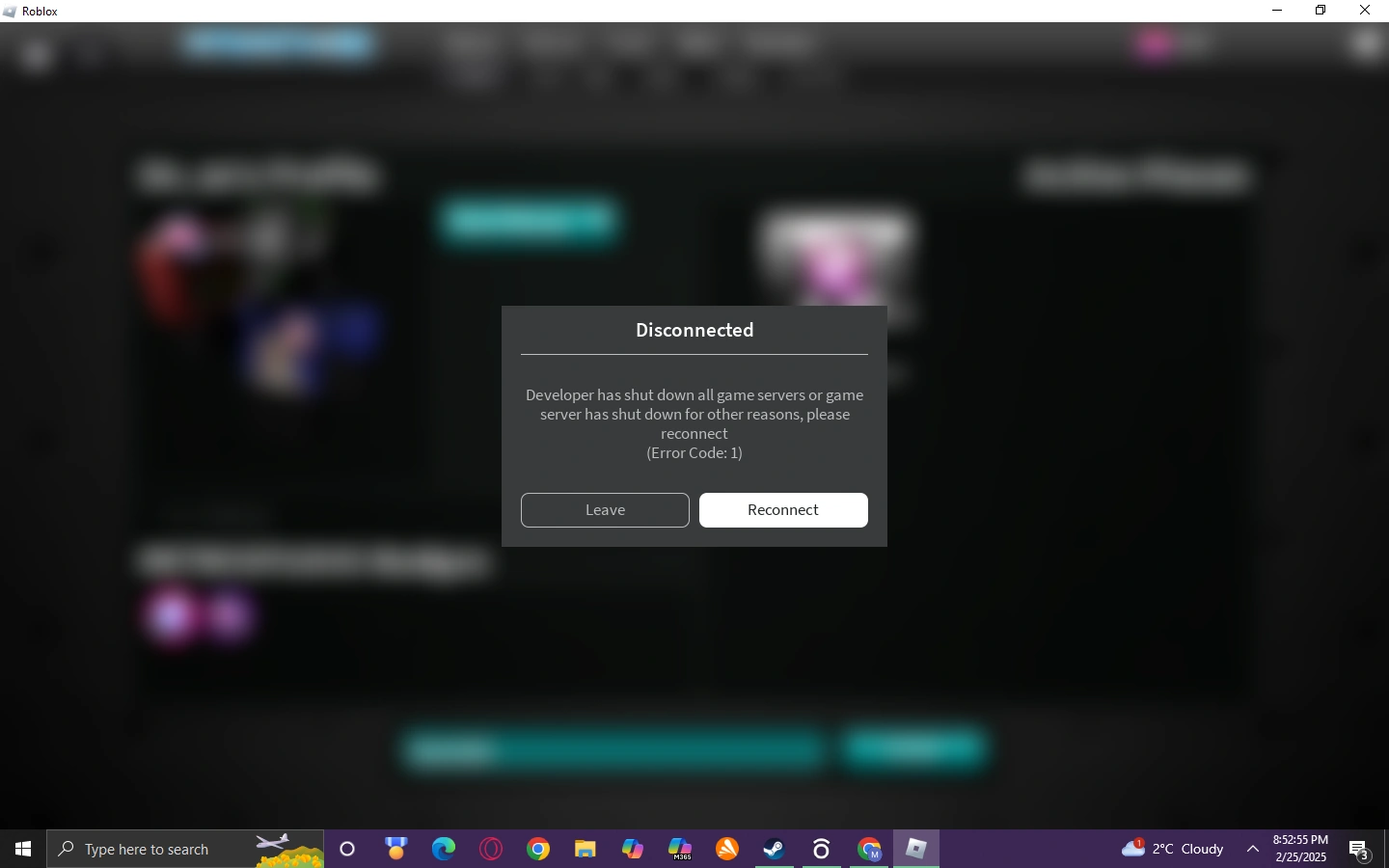
Task: Open the white ring icon next to Steam
Action: (x=823, y=849)
